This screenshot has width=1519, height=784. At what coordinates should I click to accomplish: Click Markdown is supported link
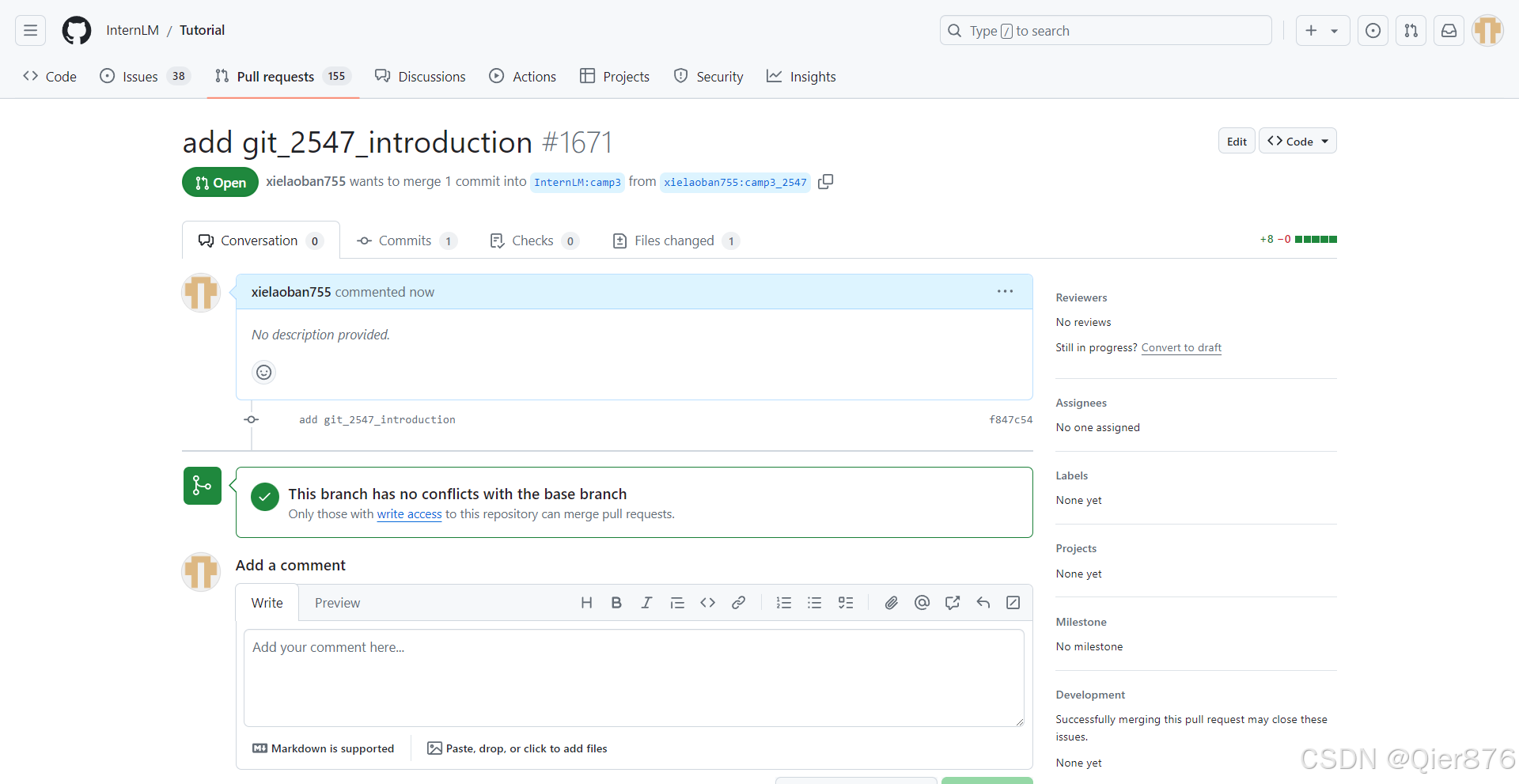click(x=323, y=748)
